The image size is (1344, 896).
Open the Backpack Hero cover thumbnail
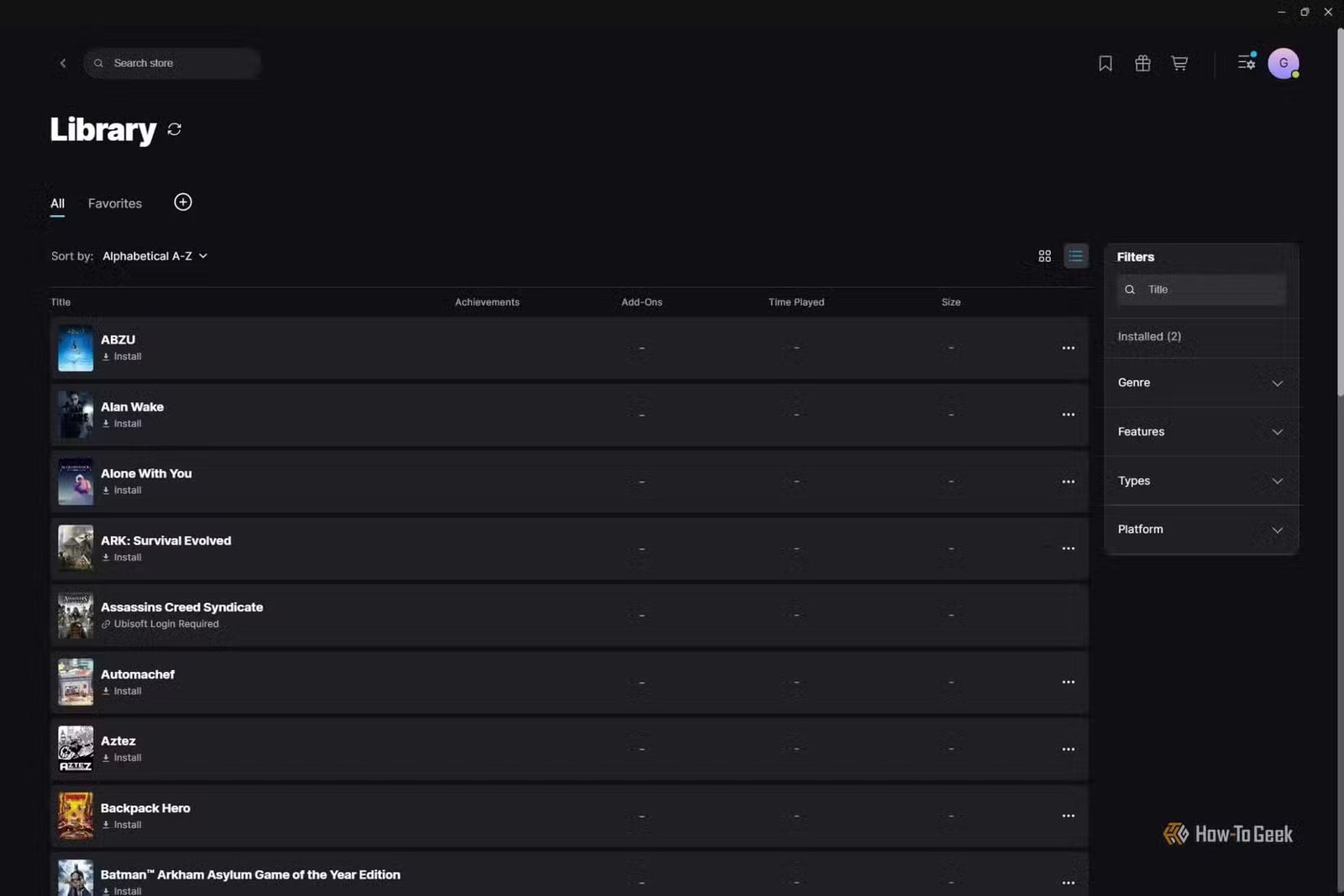[x=76, y=816]
